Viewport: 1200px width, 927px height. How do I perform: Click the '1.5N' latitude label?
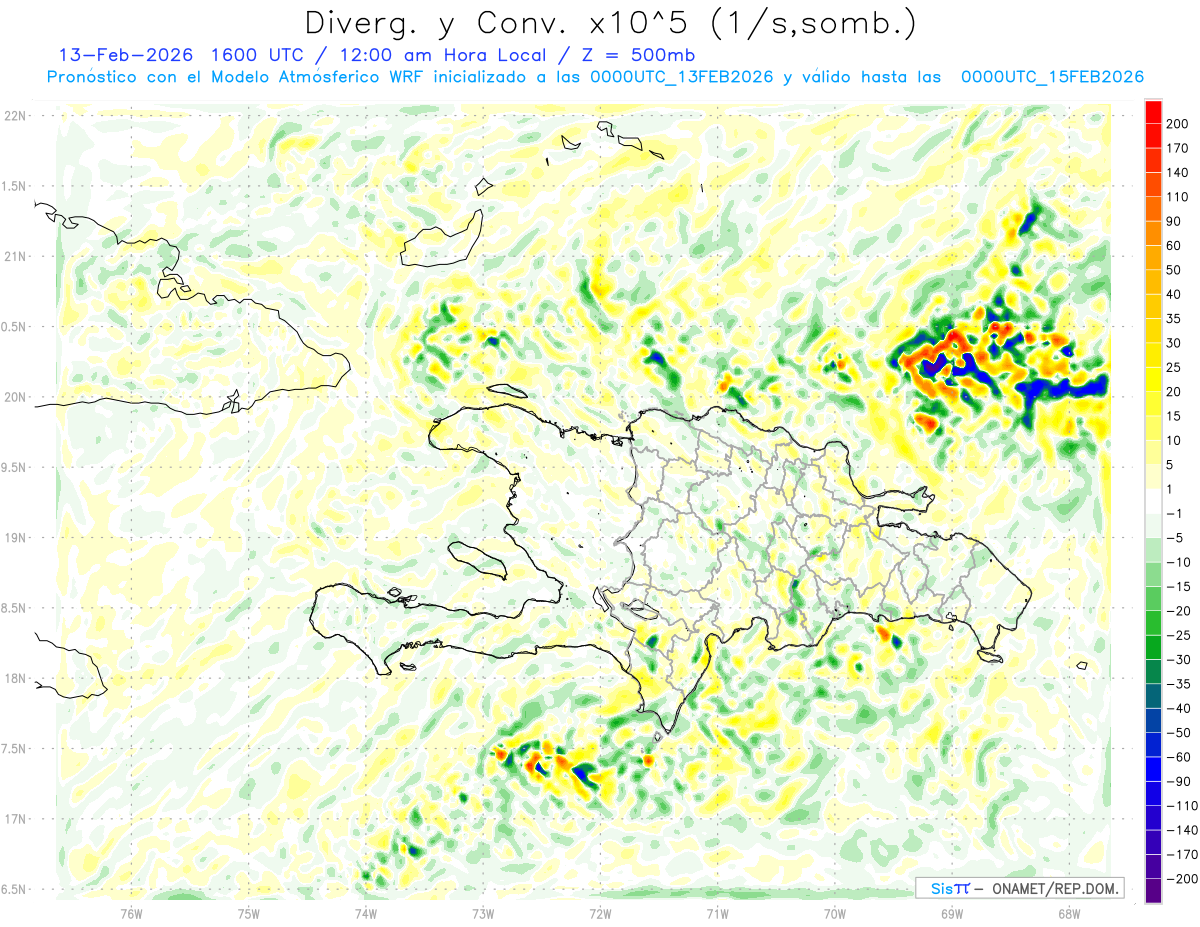[x=15, y=186]
